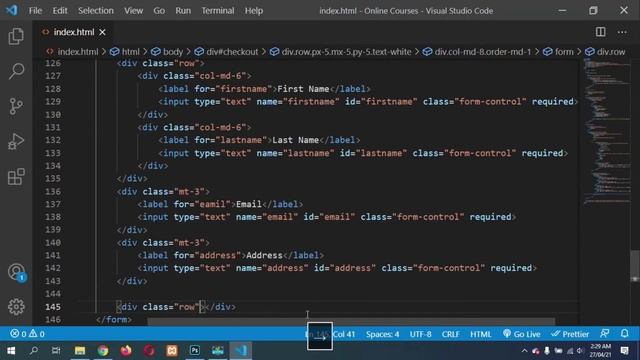Show errors and warnings in status bar
This screenshot has height=360, width=640.
point(27,334)
